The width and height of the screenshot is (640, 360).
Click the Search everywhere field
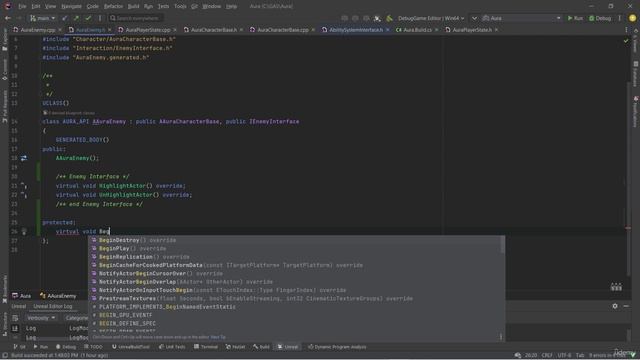(x=136, y=18)
